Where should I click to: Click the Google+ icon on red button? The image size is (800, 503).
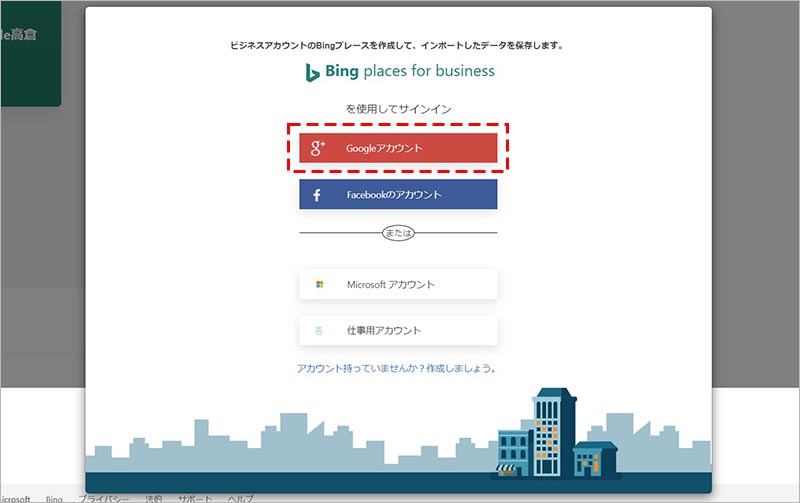click(318, 148)
